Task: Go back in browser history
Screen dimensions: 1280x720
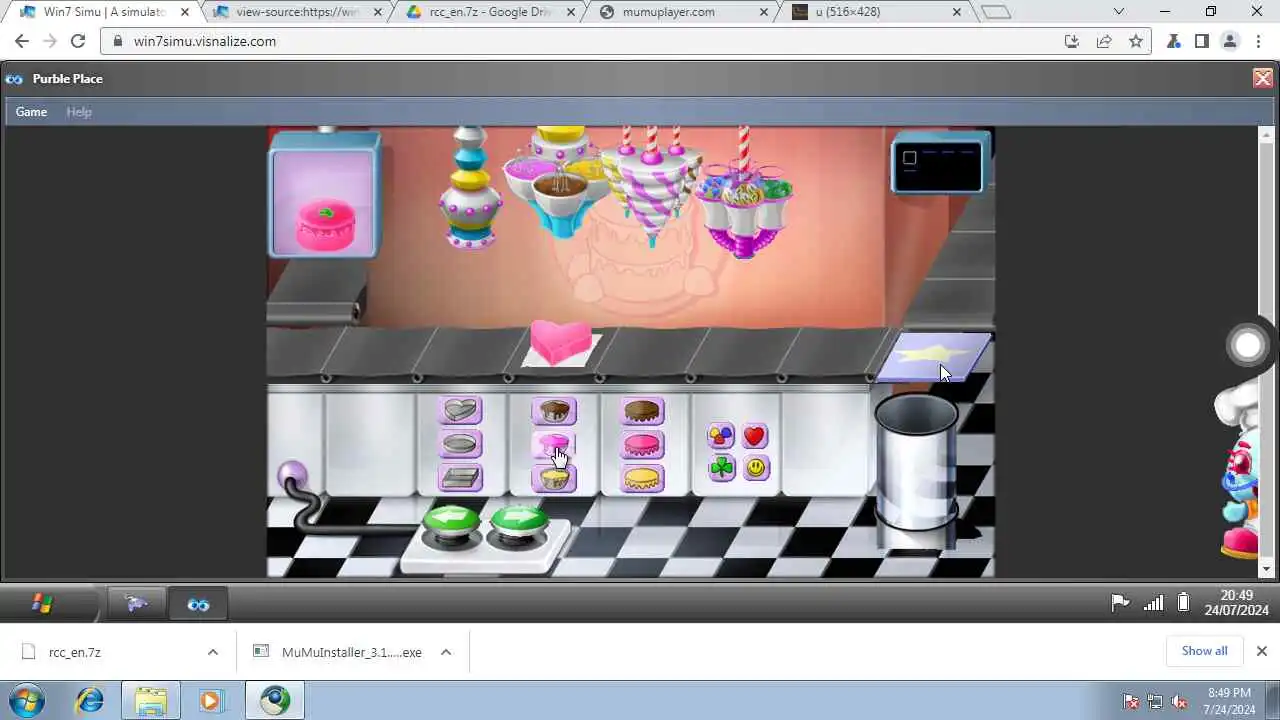Action: pos(22,41)
